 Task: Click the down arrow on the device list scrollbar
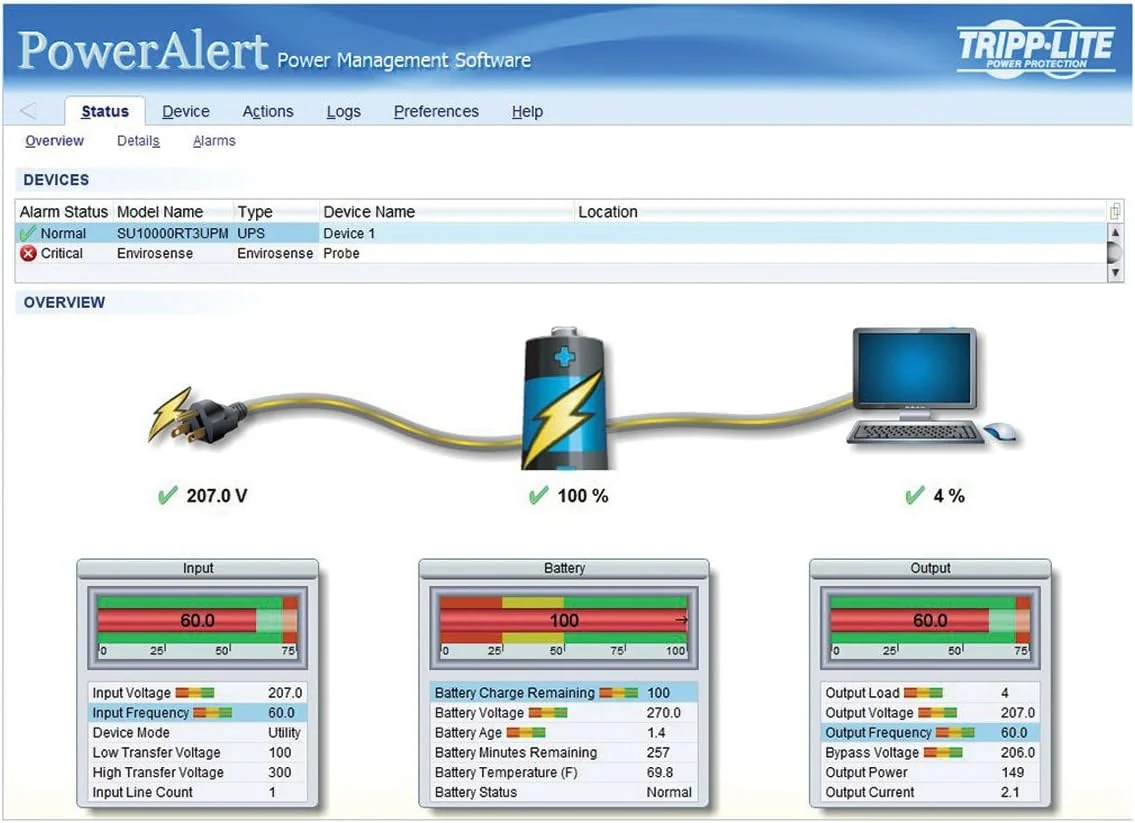[x=1113, y=272]
